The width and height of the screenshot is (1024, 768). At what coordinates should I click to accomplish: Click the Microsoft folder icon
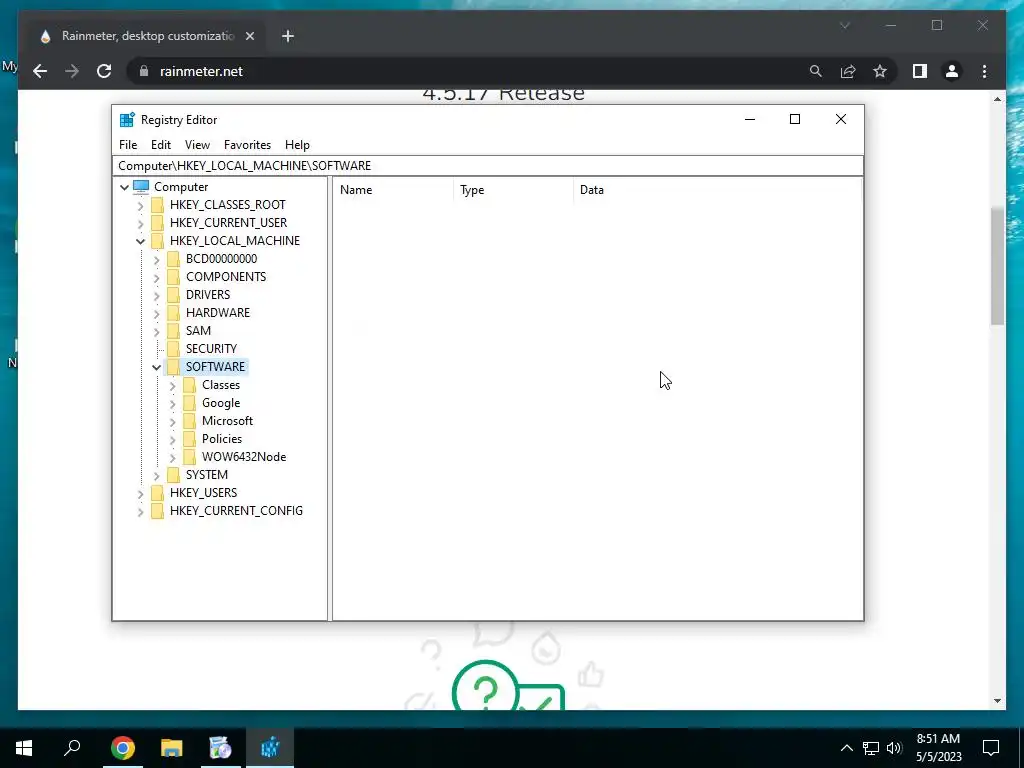[189, 421]
